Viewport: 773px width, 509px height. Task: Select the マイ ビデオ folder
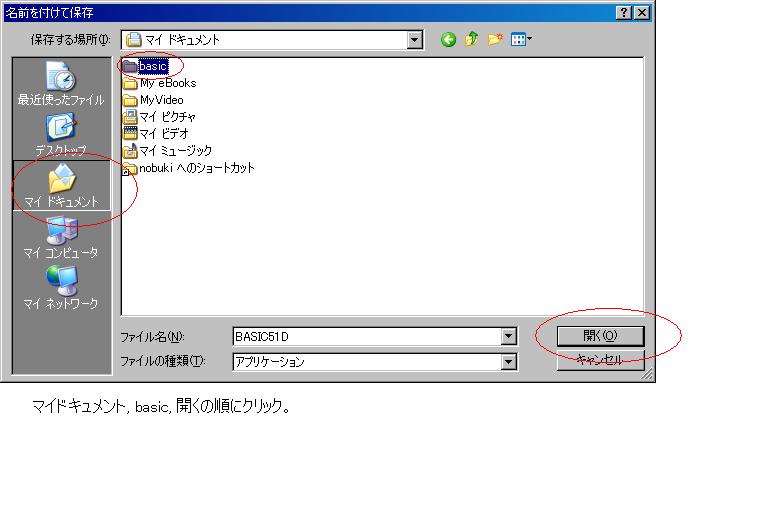[156, 134]
